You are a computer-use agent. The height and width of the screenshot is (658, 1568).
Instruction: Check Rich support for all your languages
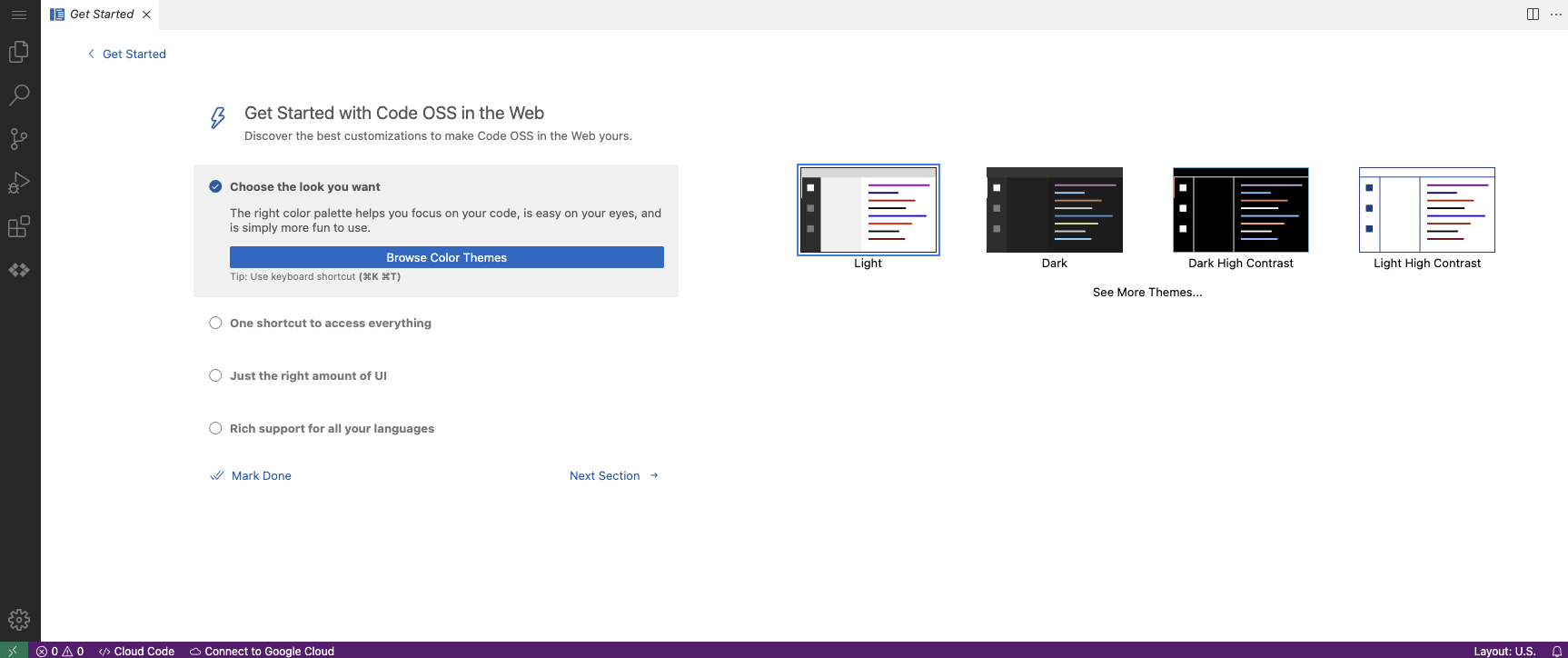(215, 428)
